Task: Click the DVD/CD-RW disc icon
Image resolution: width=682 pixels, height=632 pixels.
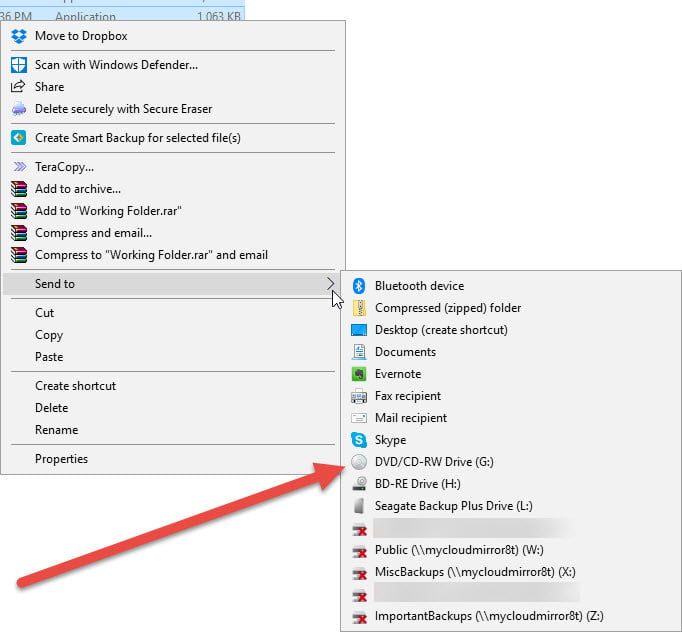Action: tap(359, 462)
